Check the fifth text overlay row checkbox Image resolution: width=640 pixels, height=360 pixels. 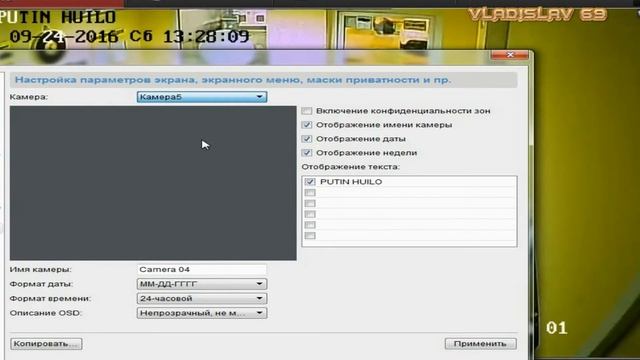[x=310, y=225]
